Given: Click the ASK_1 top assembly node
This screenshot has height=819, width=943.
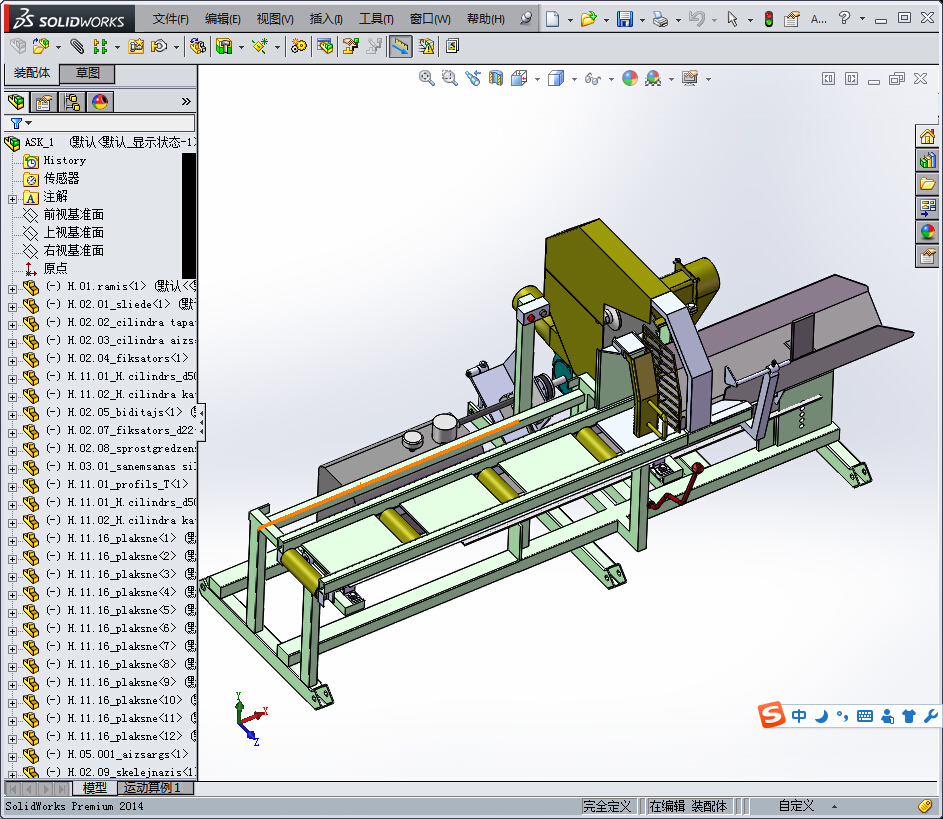Looking at the screenshot, I should coord(39,143).
